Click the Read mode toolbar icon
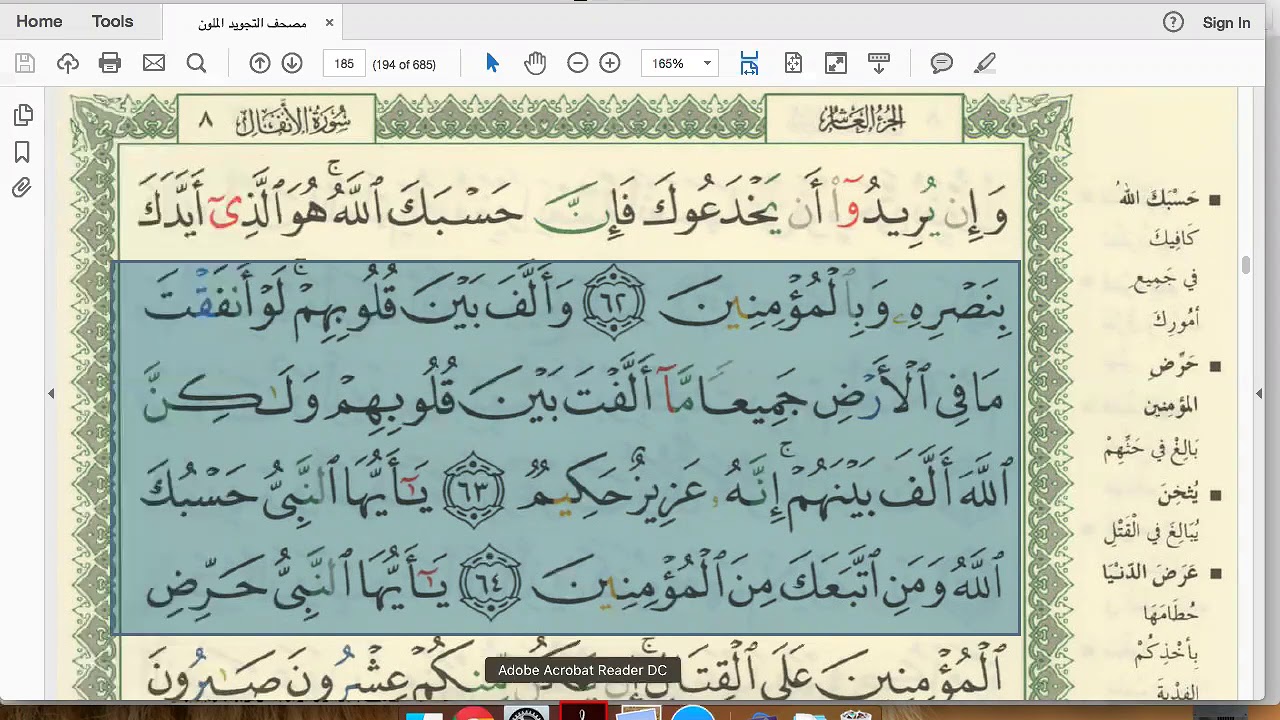 pos(879,63)
